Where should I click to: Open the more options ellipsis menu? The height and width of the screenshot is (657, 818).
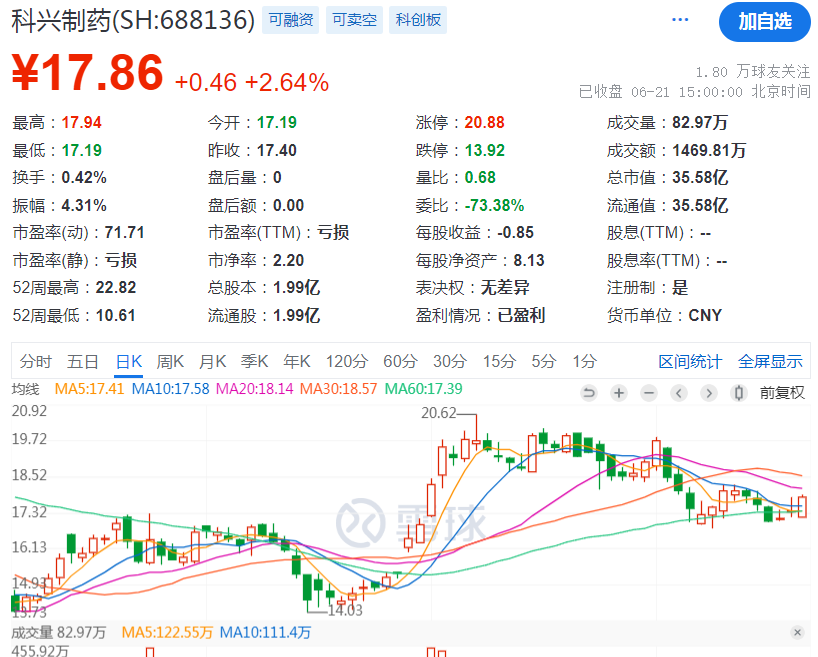680,19
